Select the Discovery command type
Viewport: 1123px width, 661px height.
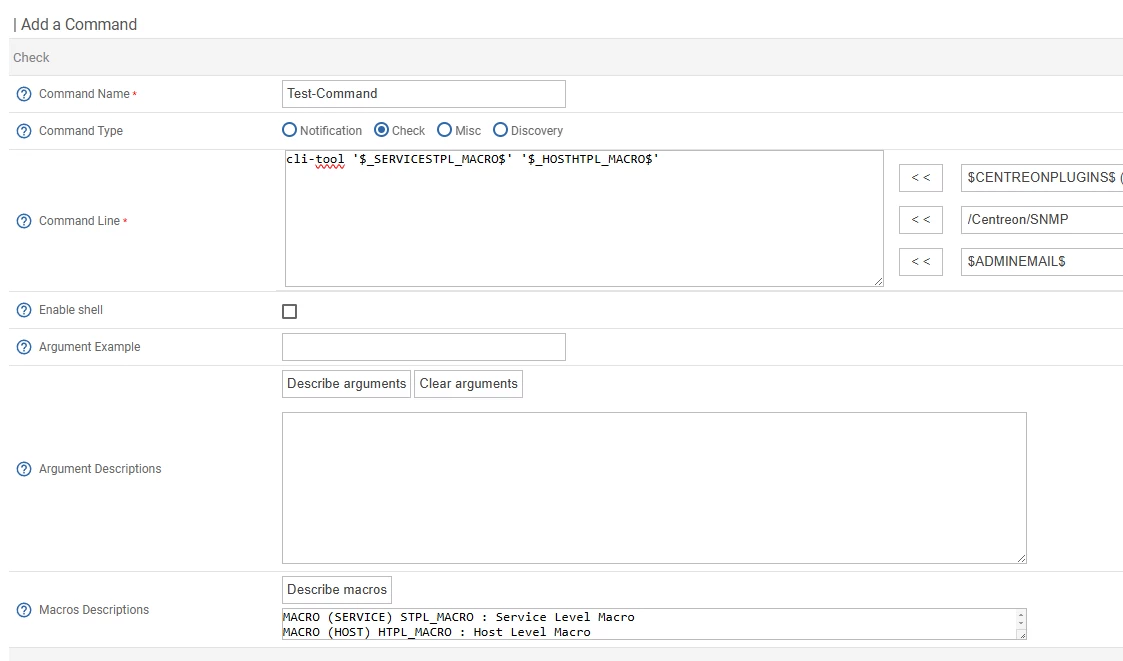500,130
